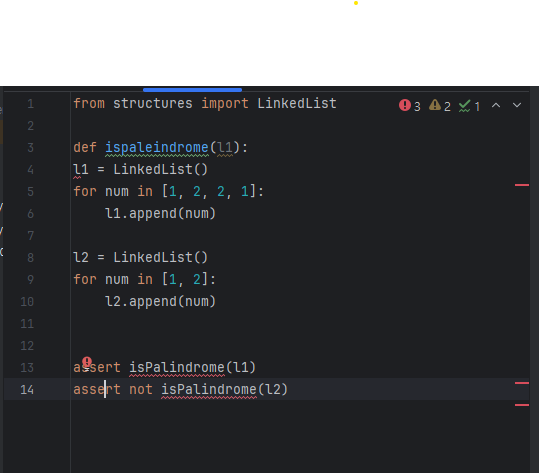Click error stripe mark beside line 14
This screenshot has height=473, width=539.
click(522, 383)
